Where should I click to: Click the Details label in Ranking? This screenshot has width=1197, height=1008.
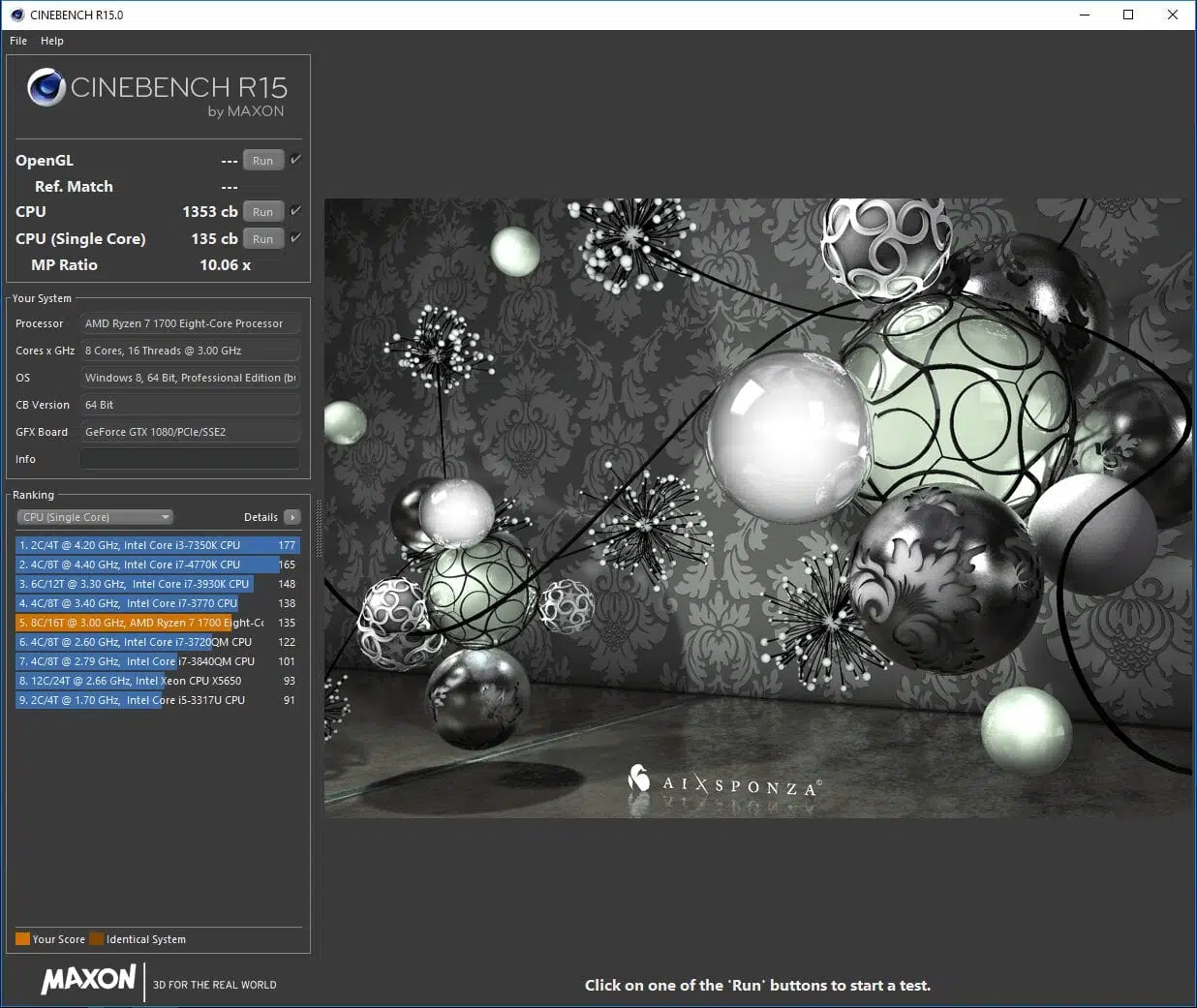[x=261, y=517]
